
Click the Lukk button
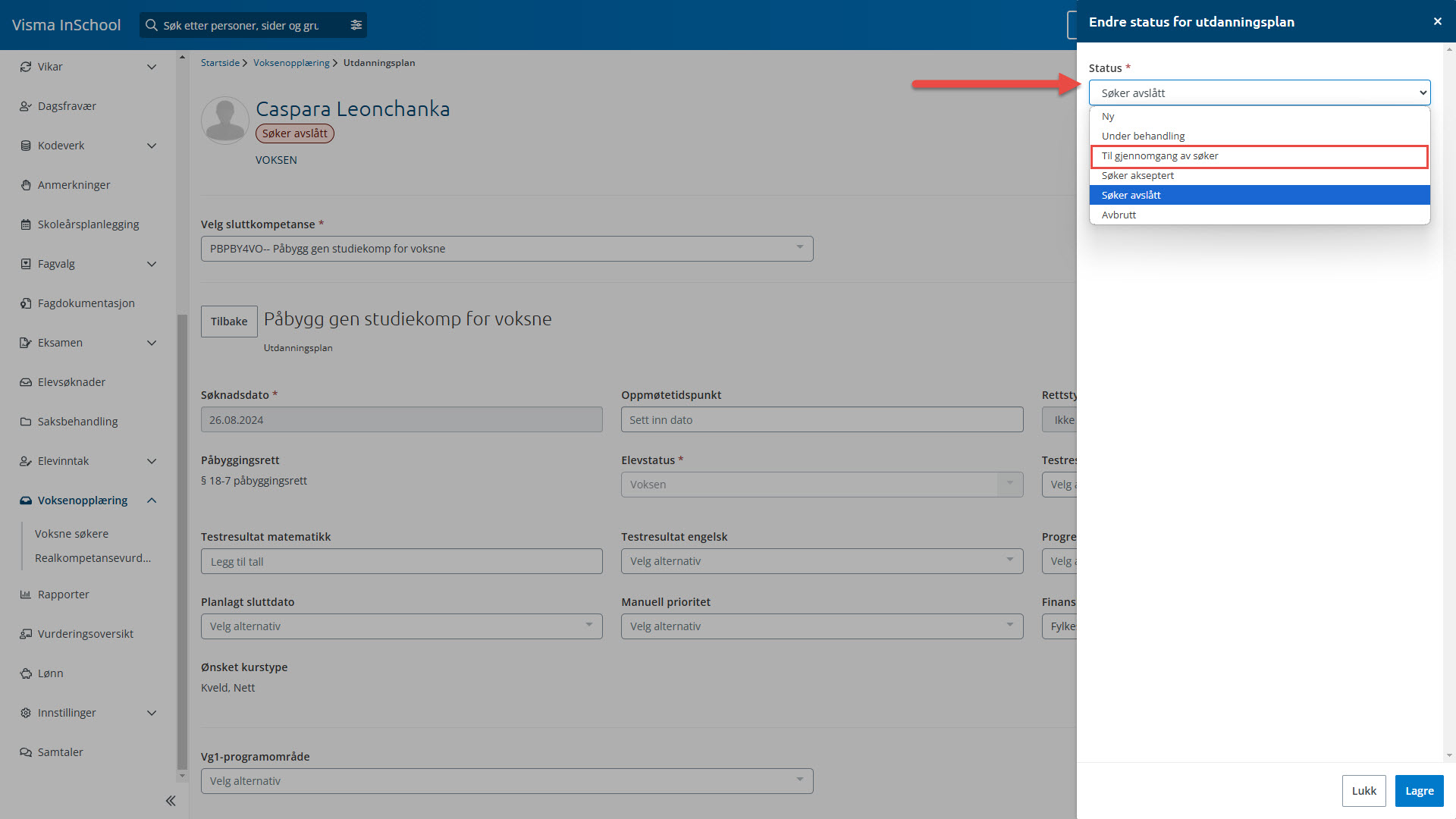point(1363,791)
